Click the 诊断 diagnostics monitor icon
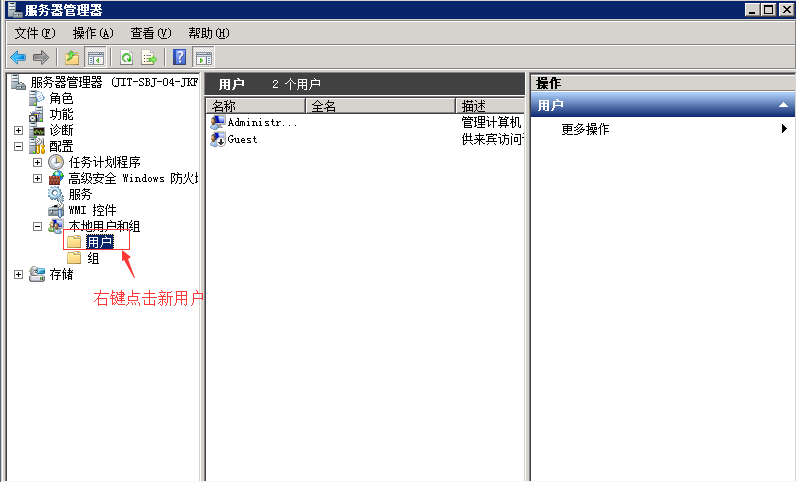The height and width of the screenshot is (482, 796). [x=38, y=131]
